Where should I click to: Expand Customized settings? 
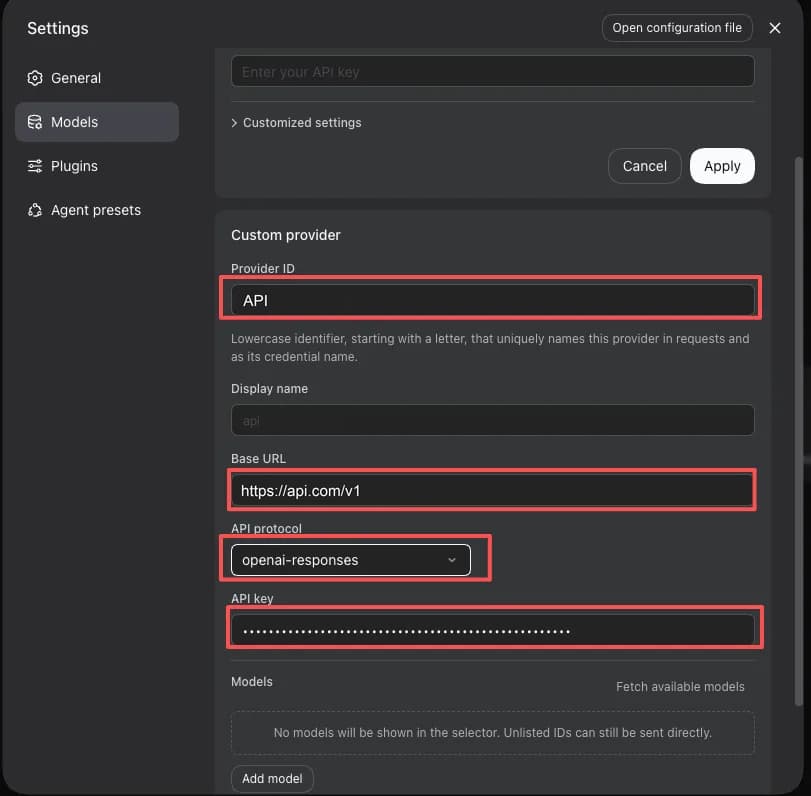tap(296, 123)
